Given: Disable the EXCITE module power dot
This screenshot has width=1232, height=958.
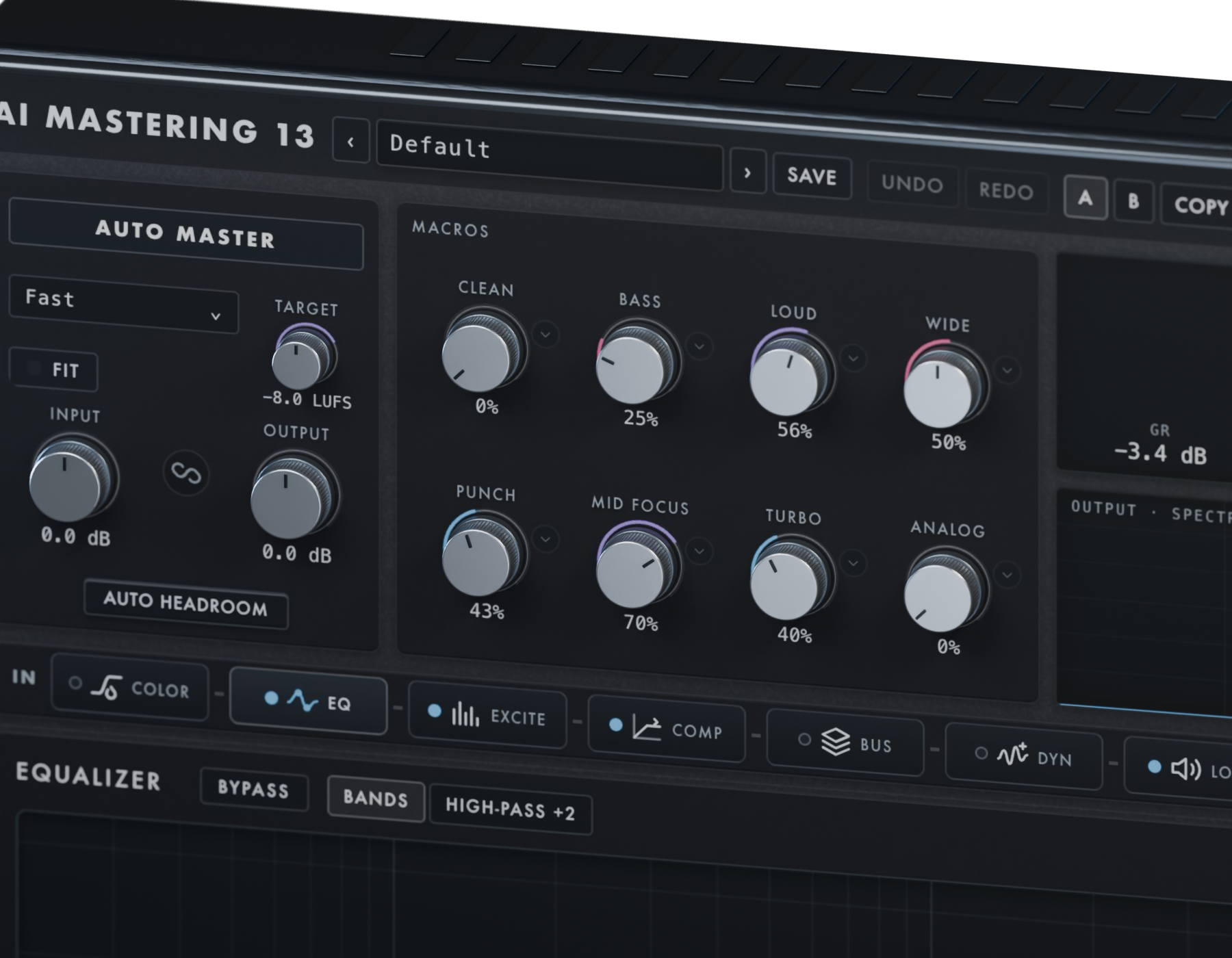Looking at the screenshot, I should (x=434, y=711).
